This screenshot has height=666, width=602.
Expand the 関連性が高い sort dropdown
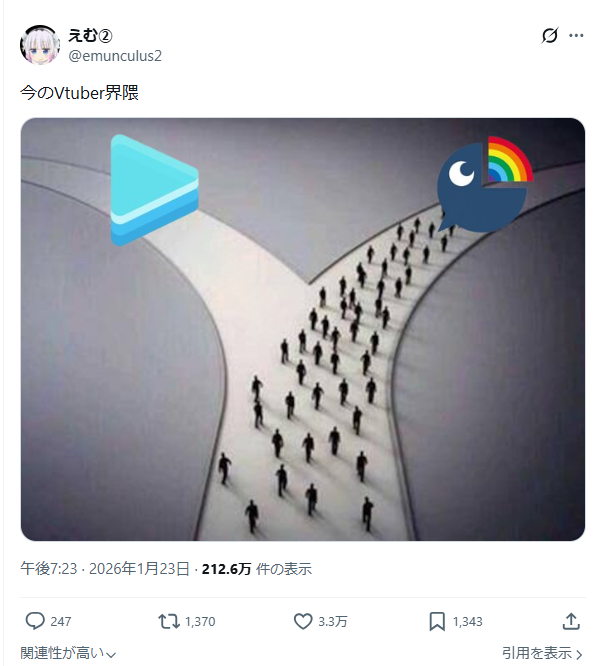click(68, 653)
